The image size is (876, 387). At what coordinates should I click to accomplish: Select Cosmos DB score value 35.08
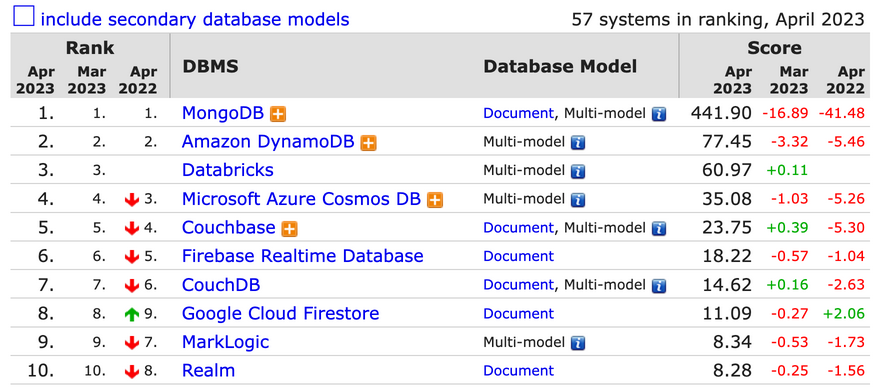click(x=727, y=198)
